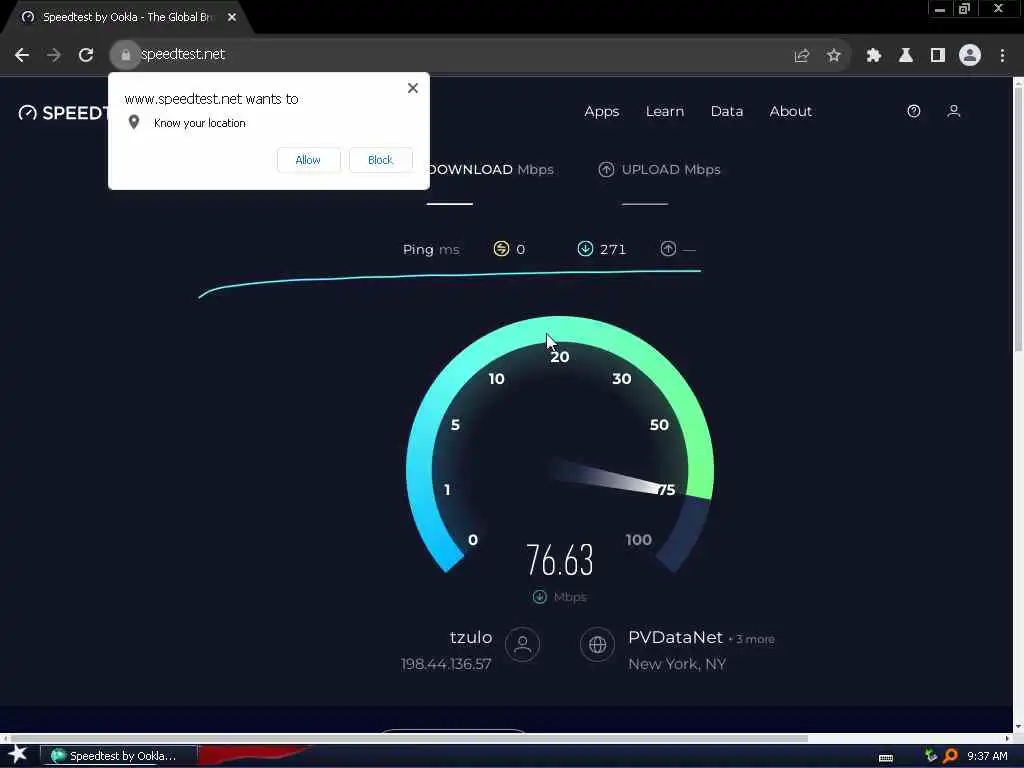This screenshot has height=768, width=1024.
Task: Click the Speedtest logo
Action: (x=63, y=112)
